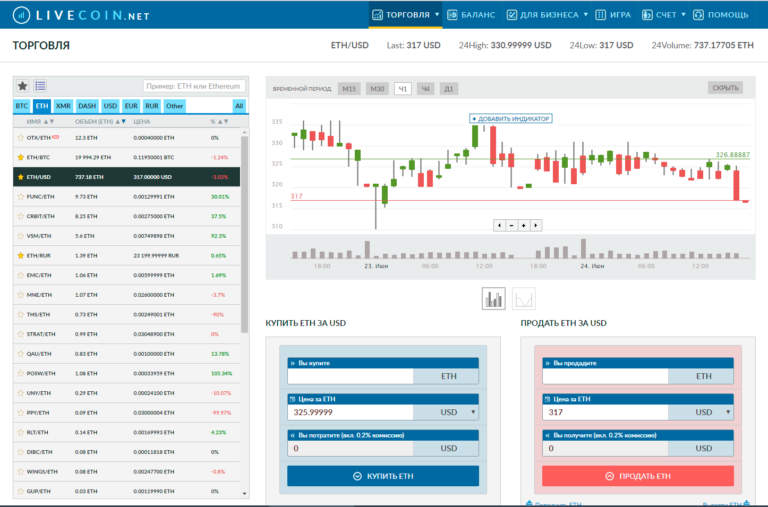The width and height of the screenshot is (768, 507).
Task: Open the БАЛАНС page
Action: coord(471,15)
